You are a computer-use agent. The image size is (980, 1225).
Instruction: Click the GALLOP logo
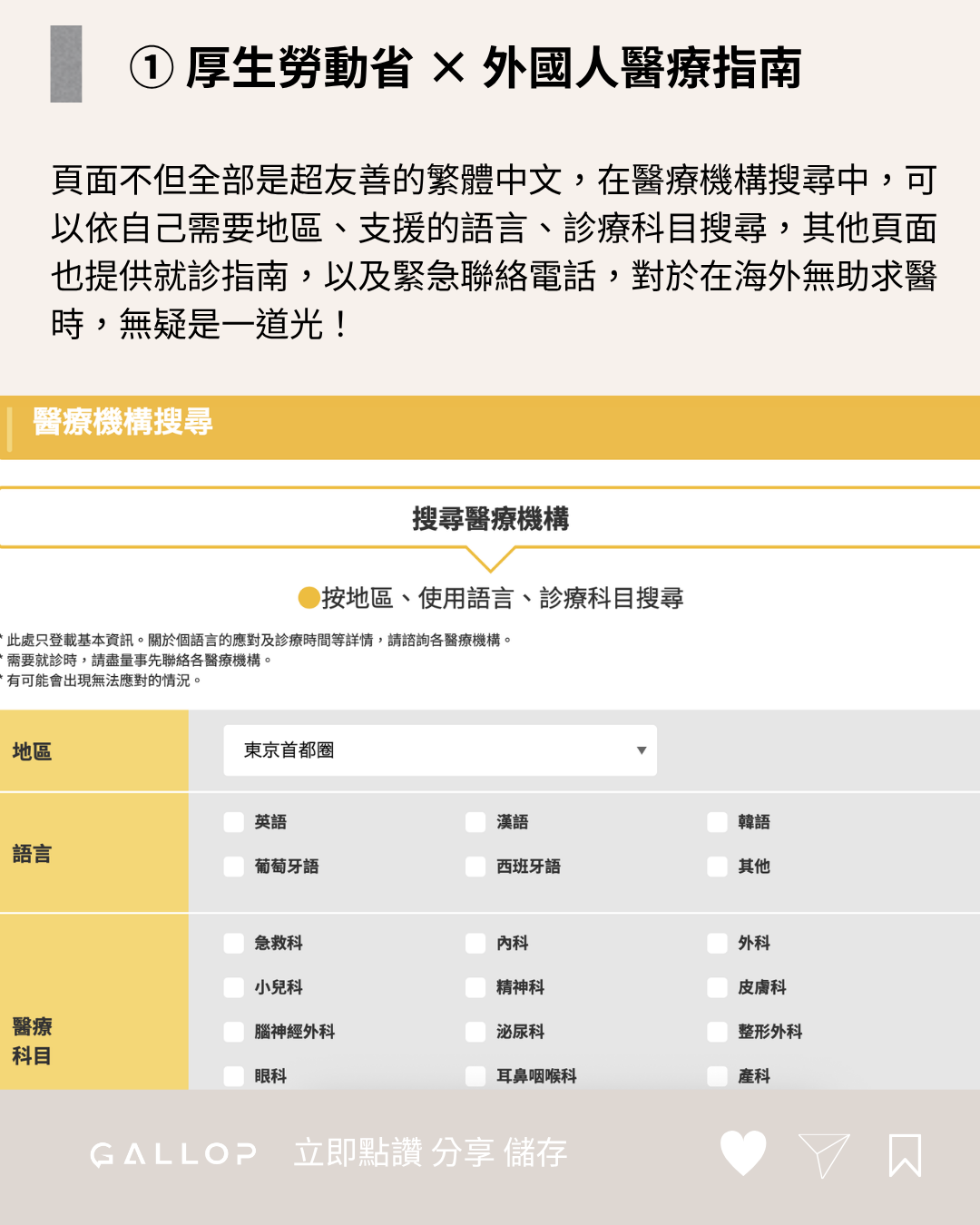coord(173,1154)
